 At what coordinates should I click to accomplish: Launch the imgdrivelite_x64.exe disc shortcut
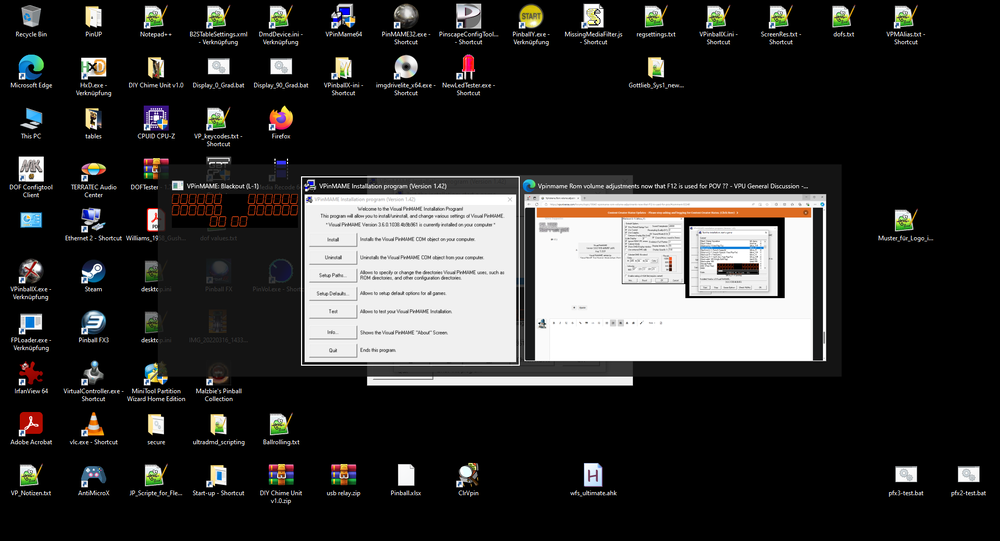[406, 68]
